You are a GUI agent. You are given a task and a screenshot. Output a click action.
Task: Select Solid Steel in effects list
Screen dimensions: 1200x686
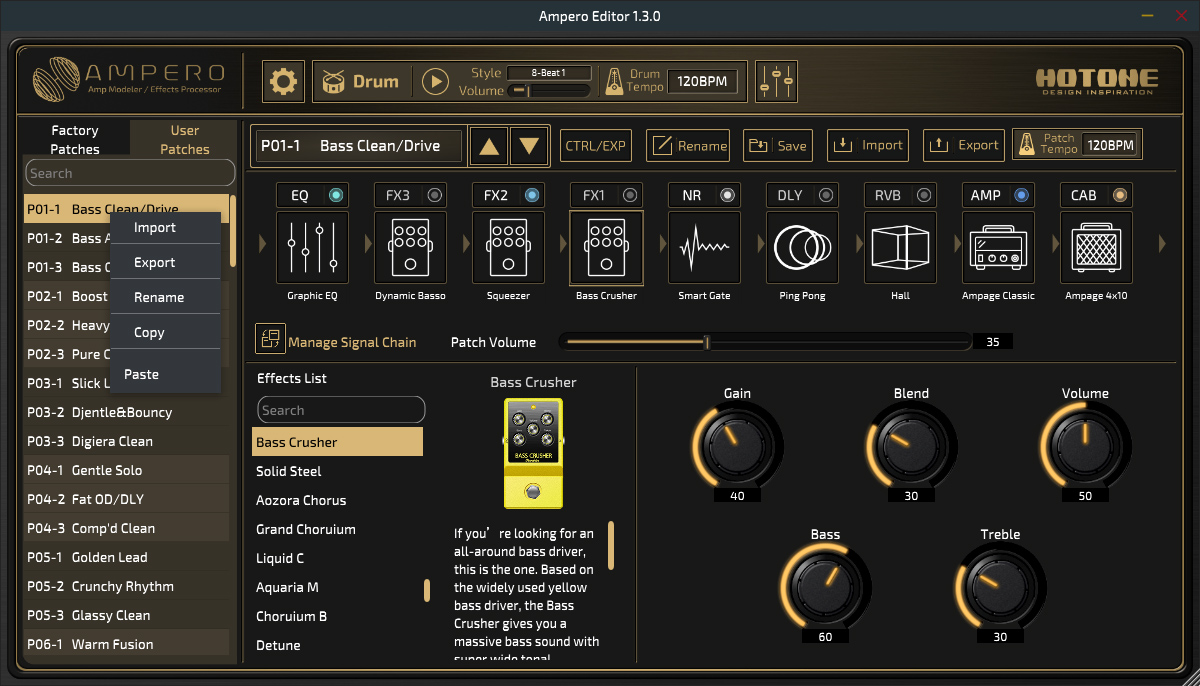point(337,471)
